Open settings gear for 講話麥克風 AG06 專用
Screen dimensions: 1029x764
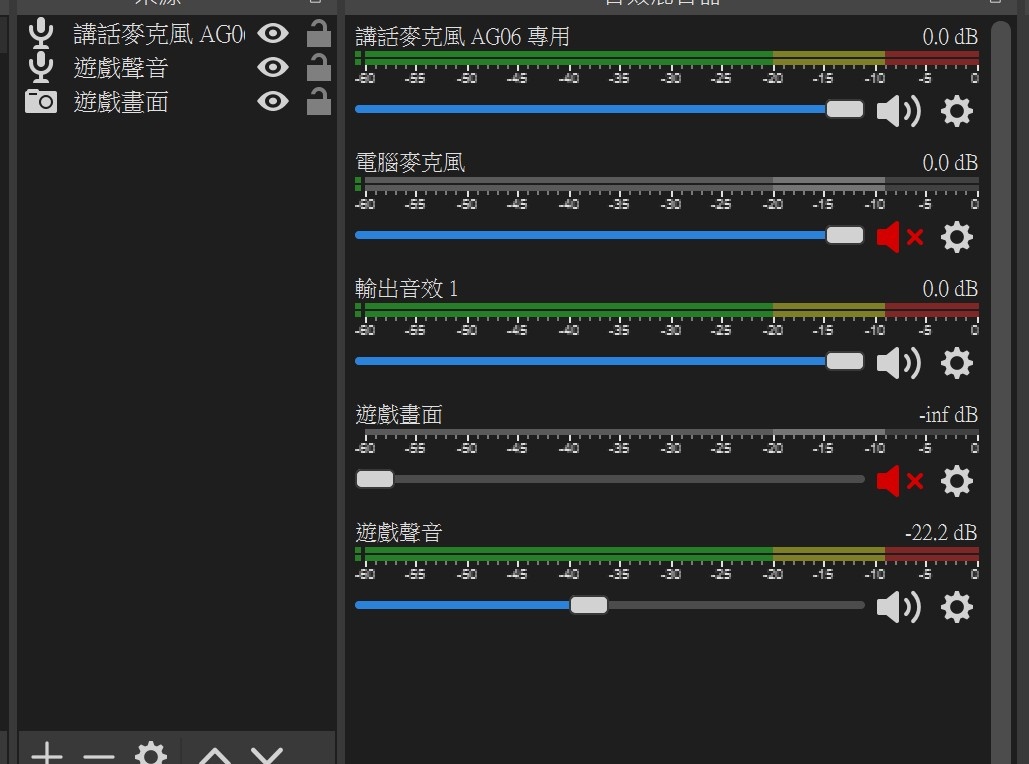click(x=956, y=111)
